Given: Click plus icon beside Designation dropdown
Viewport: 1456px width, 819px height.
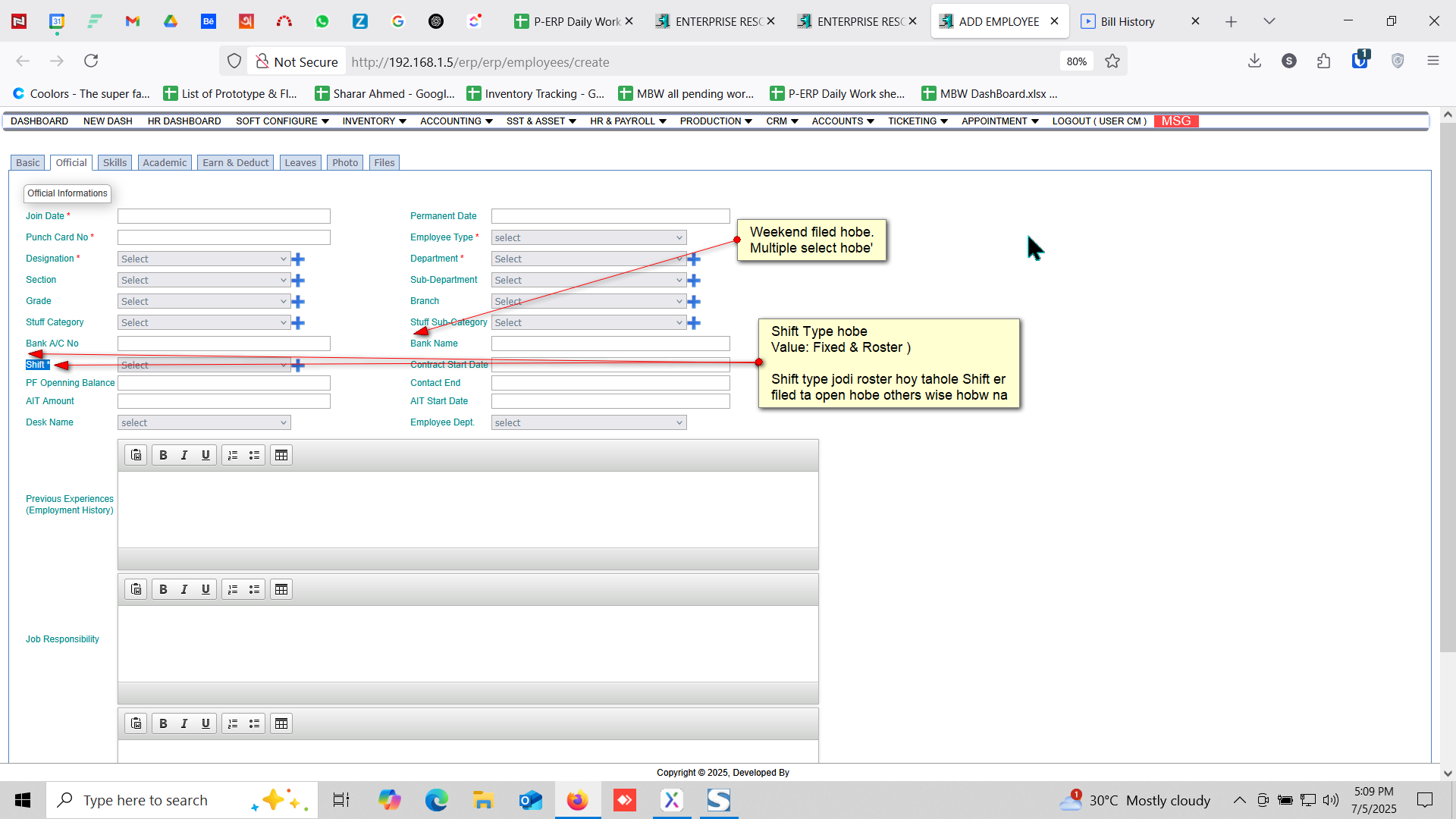Looking at the screenshot, I should 298,259.
